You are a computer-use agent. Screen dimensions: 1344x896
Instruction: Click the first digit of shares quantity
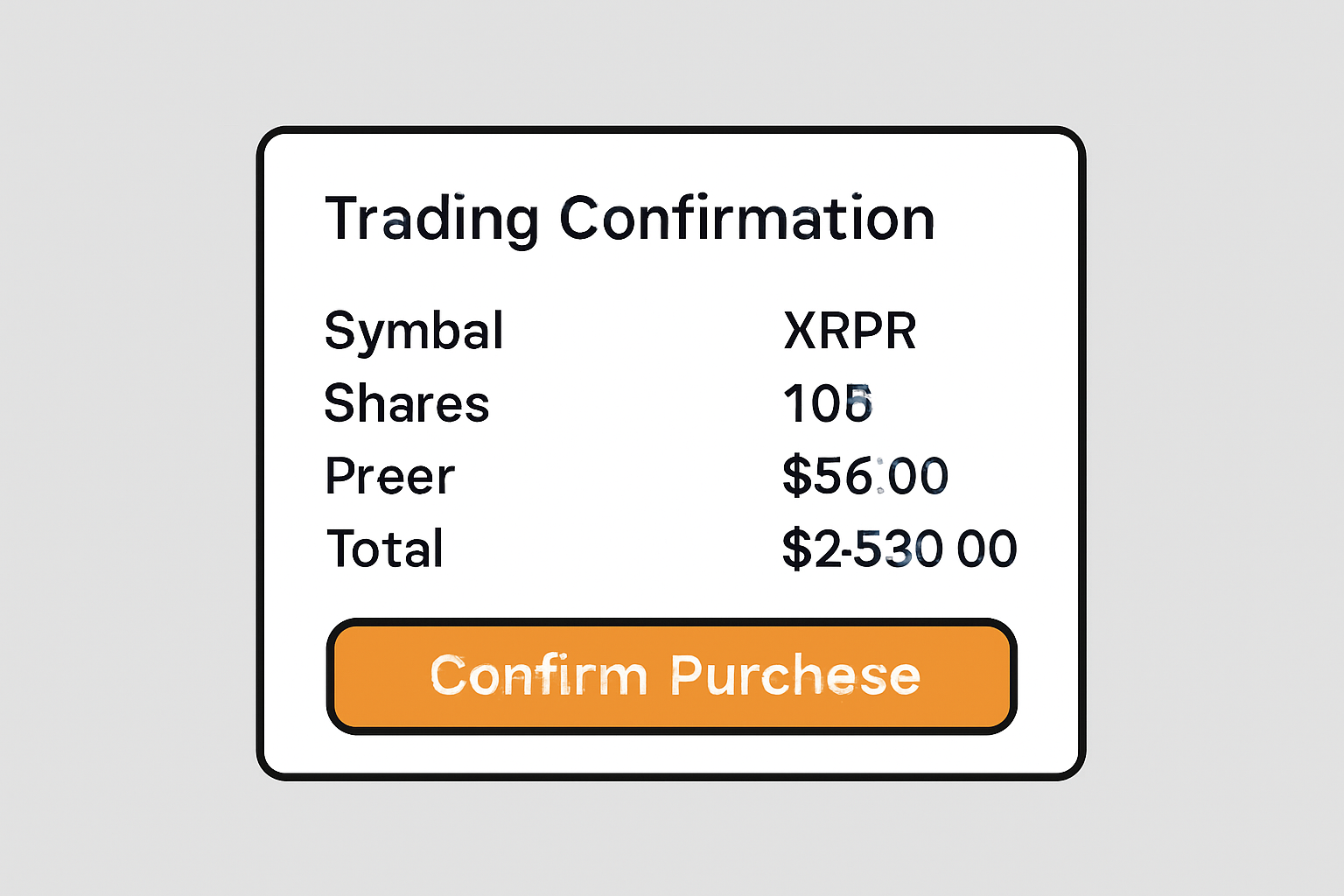[x=792, y=404]
